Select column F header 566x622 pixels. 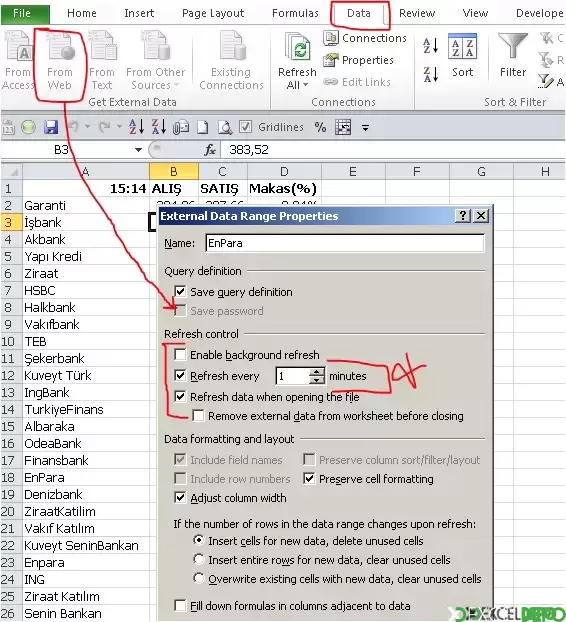tap(417, 171)
